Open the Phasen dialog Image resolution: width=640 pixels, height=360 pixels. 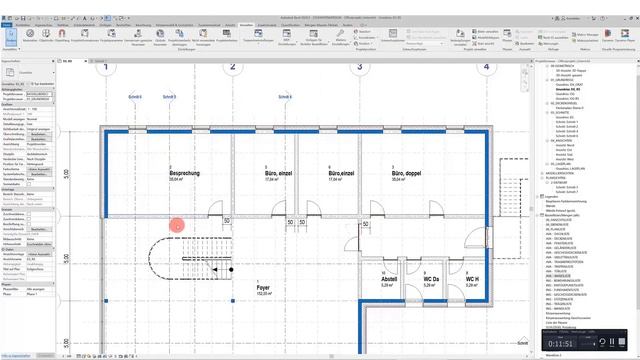point(507,36)
